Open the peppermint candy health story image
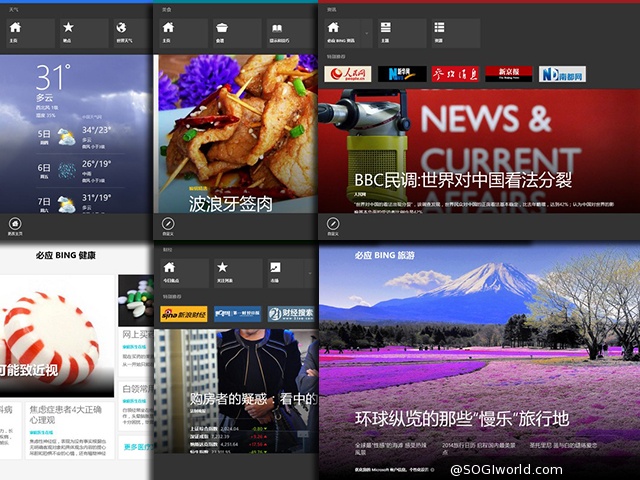 pyautogui.click(x=57, y=336)
